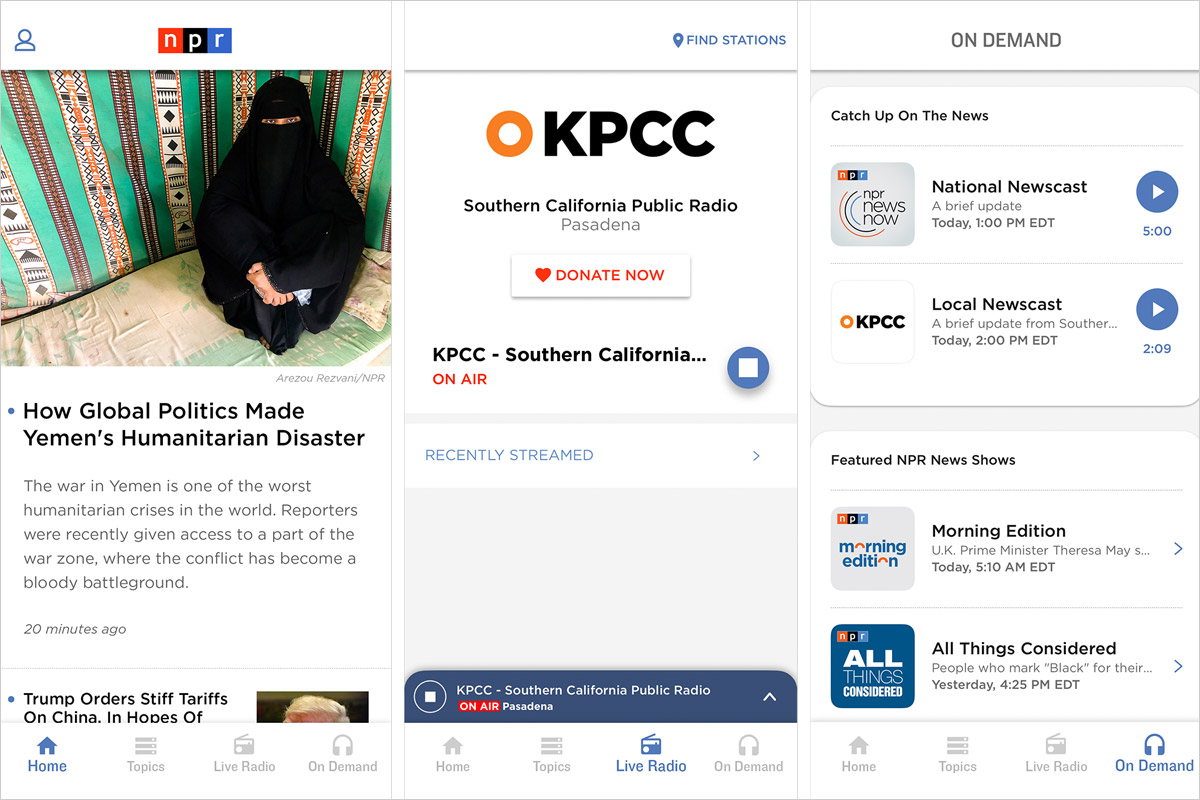Switch to Topics tab in left screen
The height and width of the screenshot is (800, 1200).
[145, 755]
